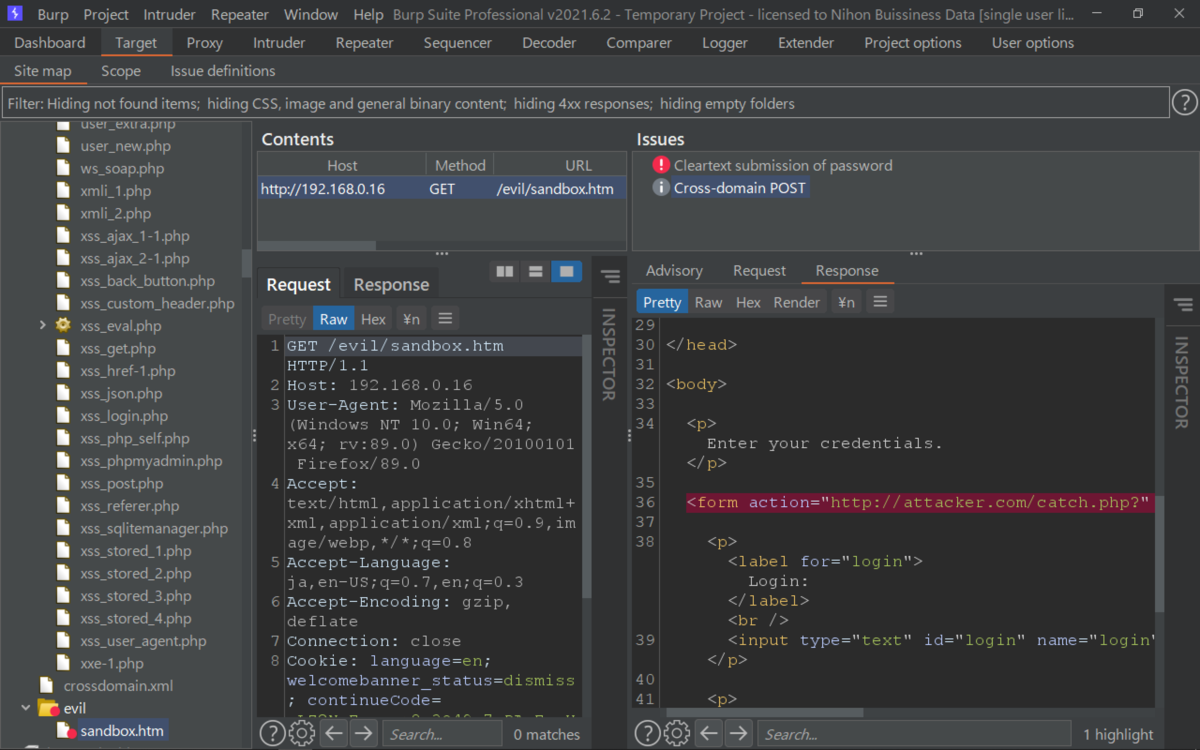1200x750 pixels.
Task: Open the Project options tab
Action: [913, 43]
